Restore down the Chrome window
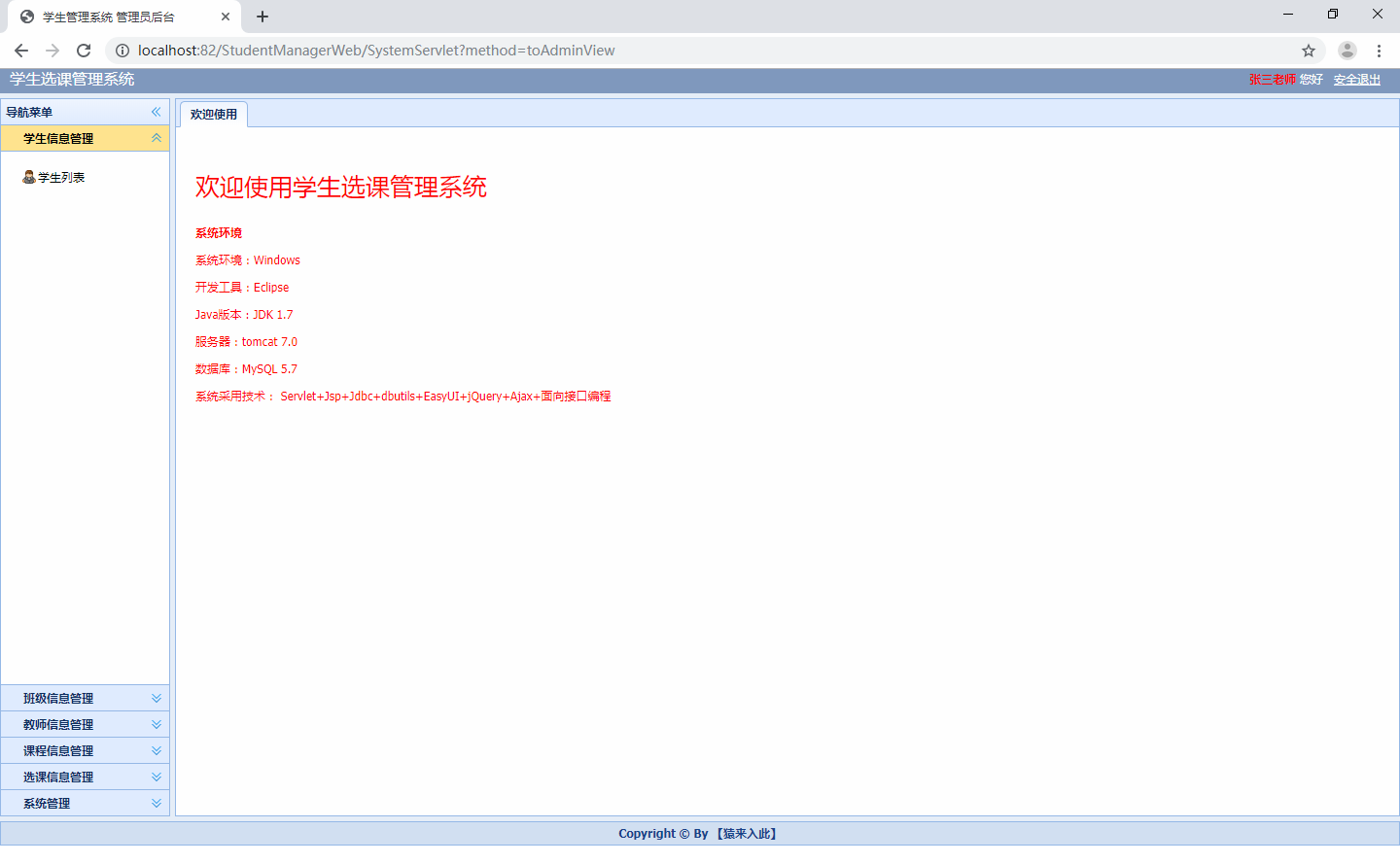Screen dimensions: 1400x864 (1333, 15)
